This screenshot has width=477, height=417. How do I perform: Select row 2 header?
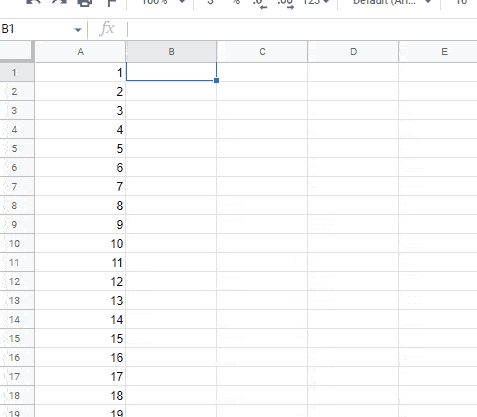pyautogui.click(x=17, y=91)
